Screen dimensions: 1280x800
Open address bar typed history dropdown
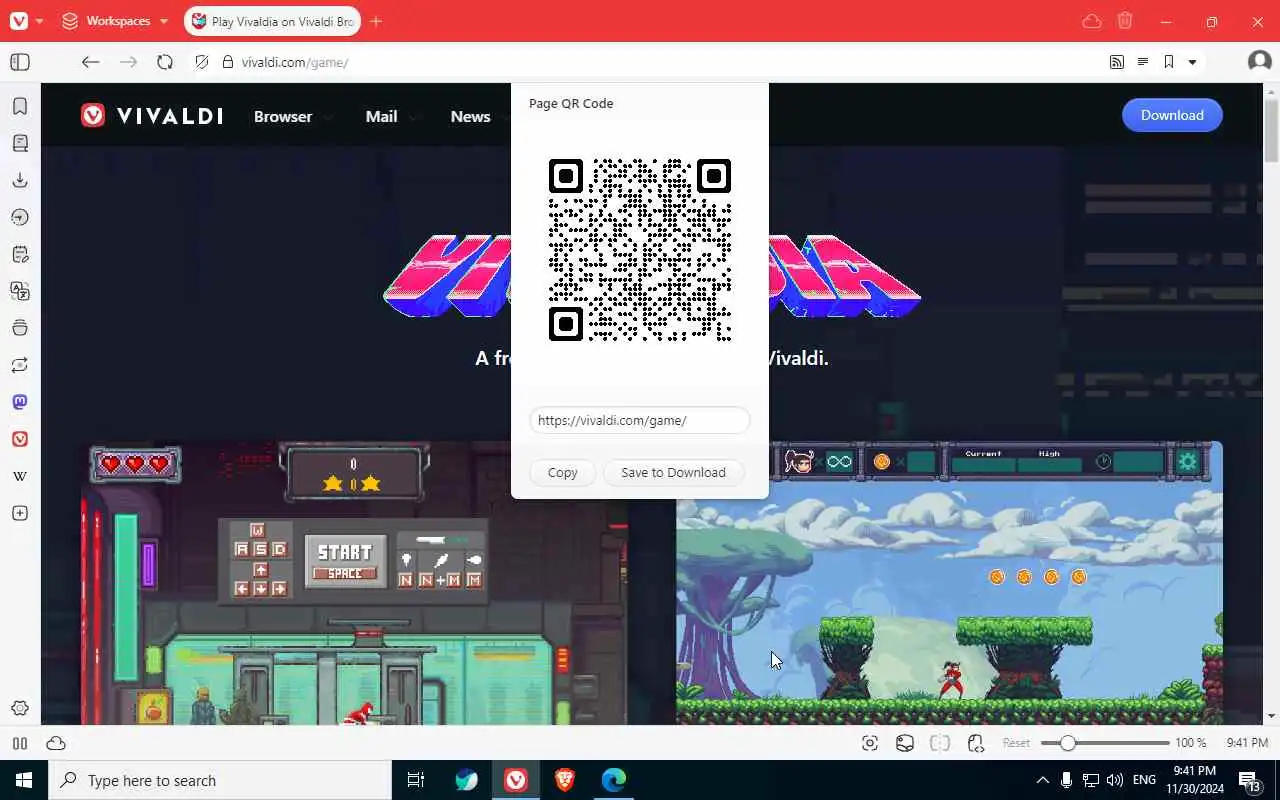pyautogui.click(x=1192, y=62)
